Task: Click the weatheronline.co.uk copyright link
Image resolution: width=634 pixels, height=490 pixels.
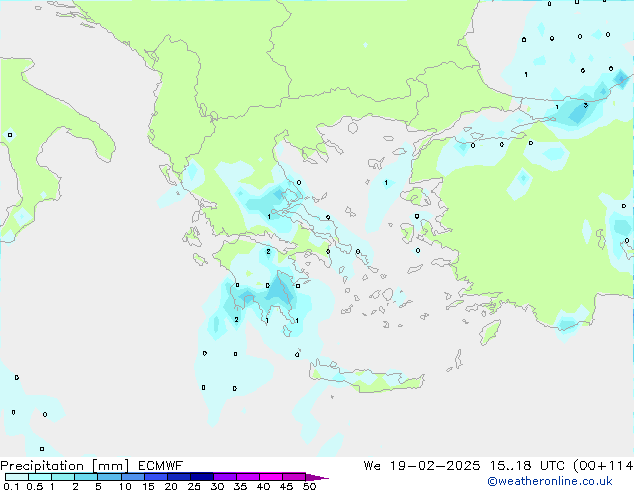Action: point(550,481)
